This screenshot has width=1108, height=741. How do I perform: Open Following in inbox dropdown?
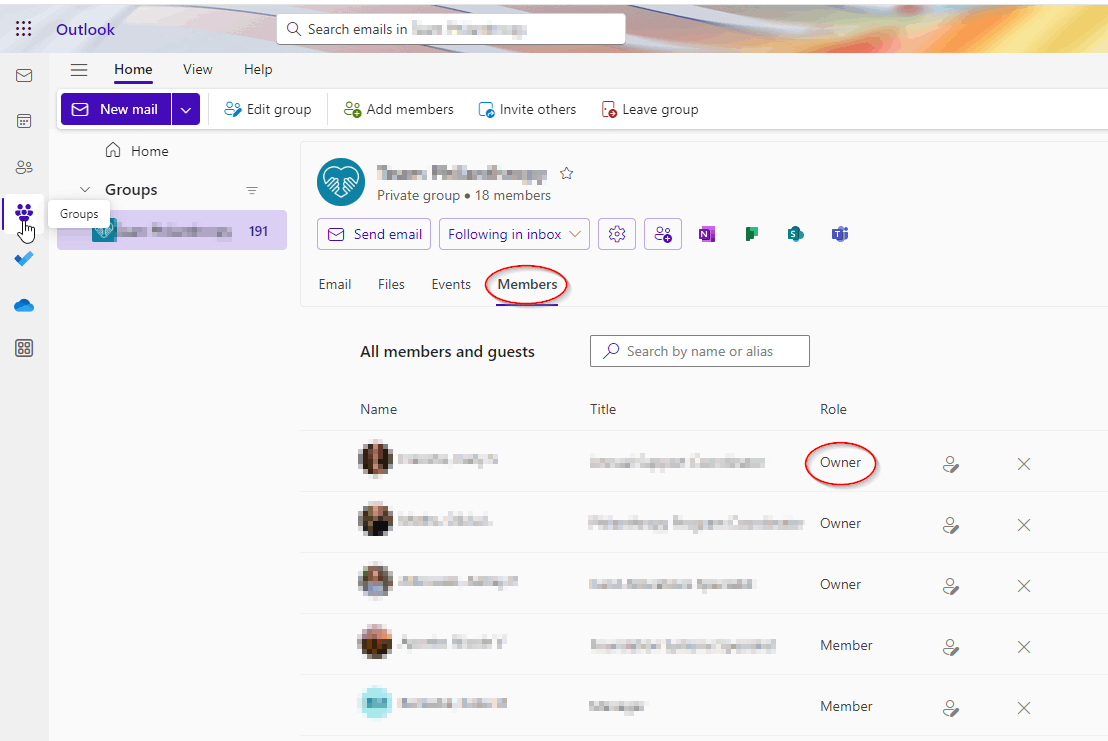coord(514,234)
